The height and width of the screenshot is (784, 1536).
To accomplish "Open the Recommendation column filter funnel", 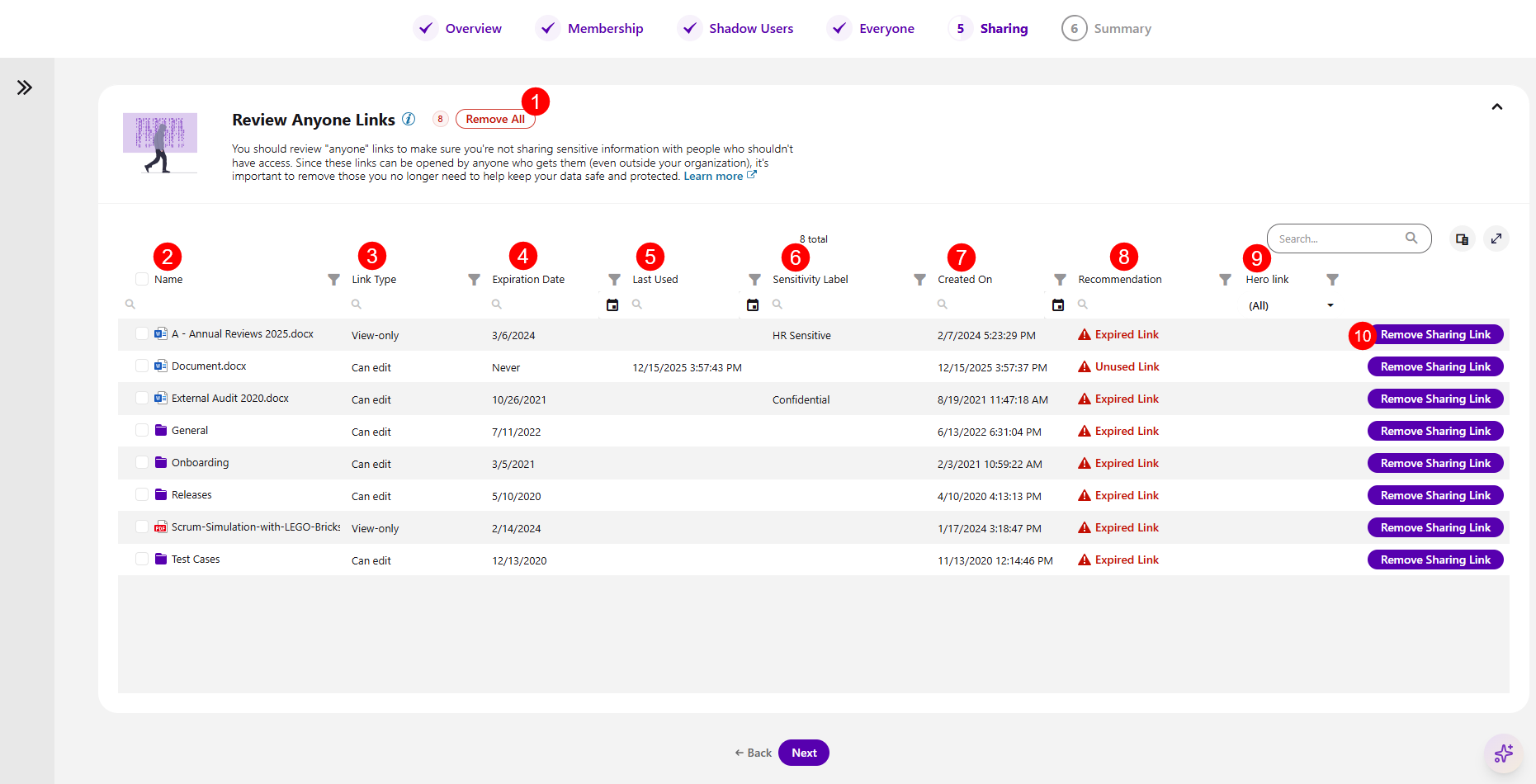I will pos(1225,280).
